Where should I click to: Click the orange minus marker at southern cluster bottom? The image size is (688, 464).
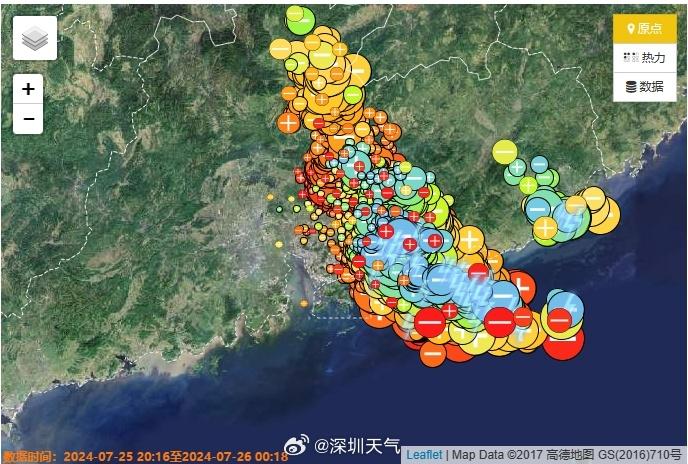point(433,352)
